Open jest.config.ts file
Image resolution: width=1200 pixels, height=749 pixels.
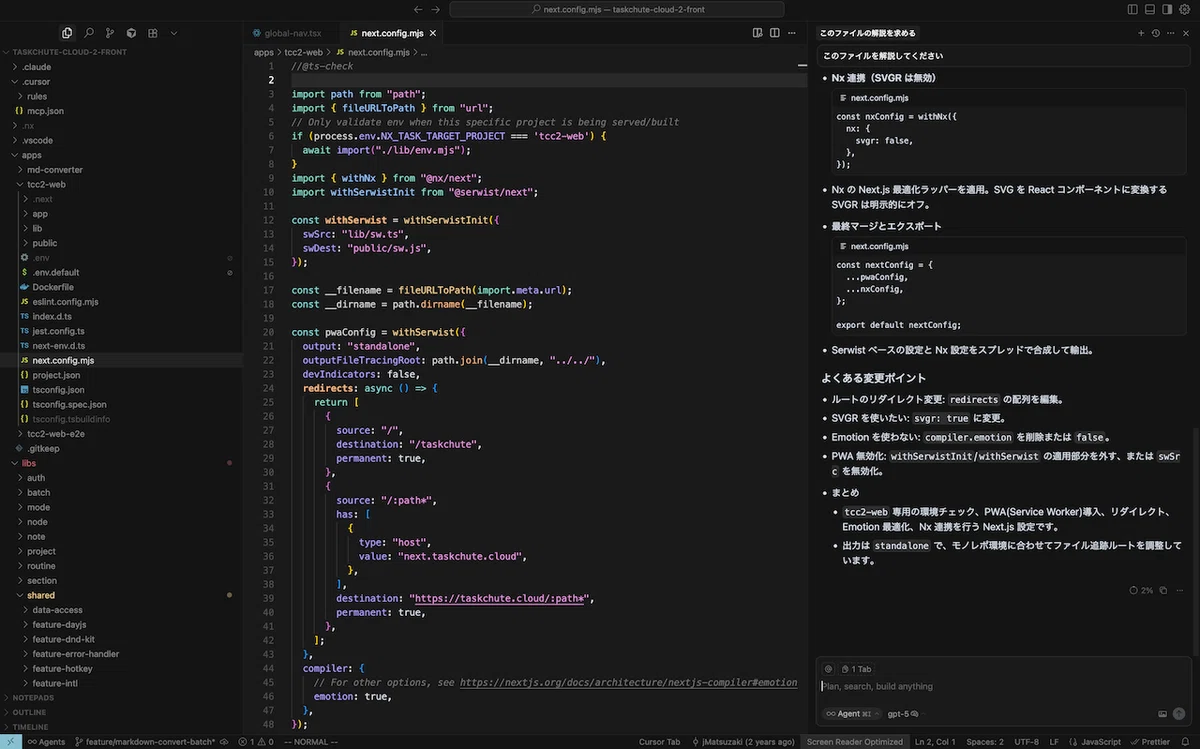pos(121,331)
